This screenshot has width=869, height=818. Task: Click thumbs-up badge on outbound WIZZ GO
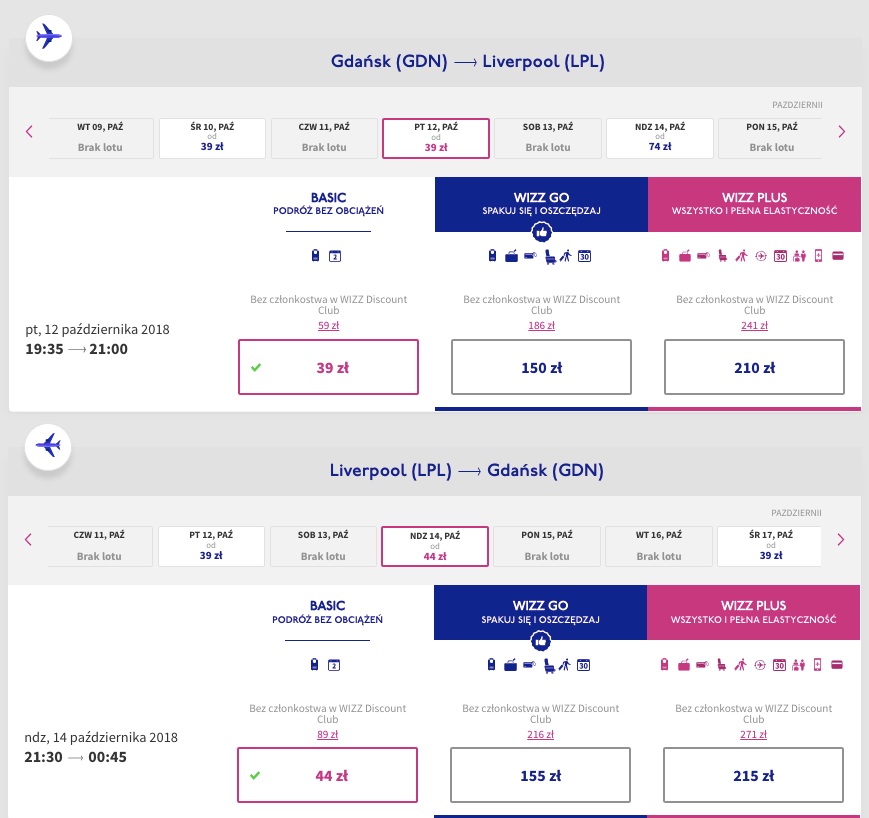pos(541,232)
